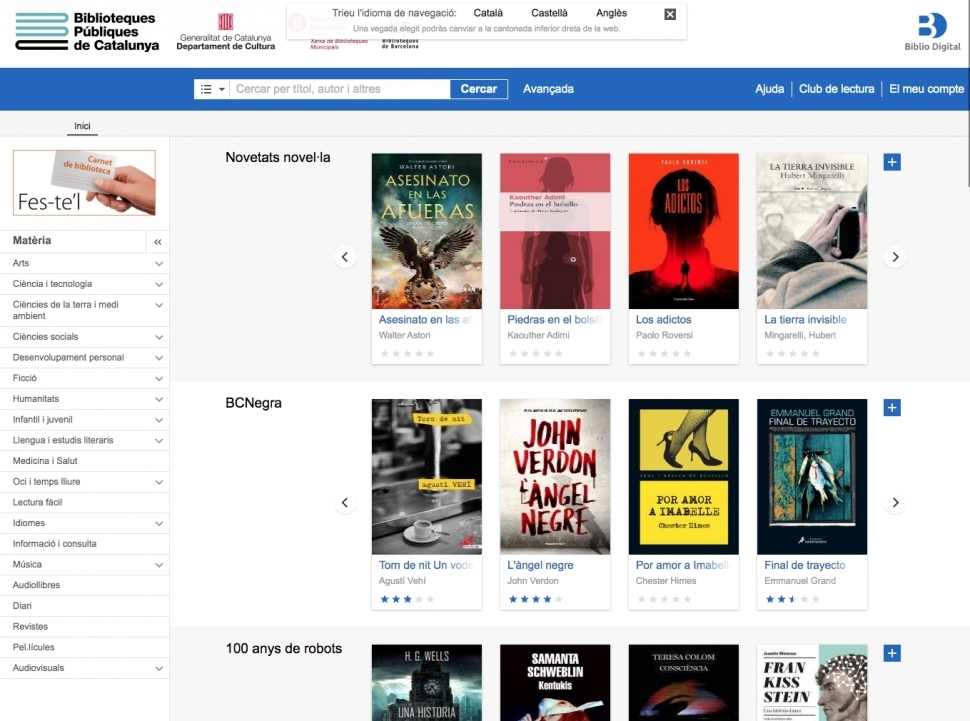Screen dimensions: 970x721
Task: Show previous books in BCNegra carousel
Action: (345, 502)
